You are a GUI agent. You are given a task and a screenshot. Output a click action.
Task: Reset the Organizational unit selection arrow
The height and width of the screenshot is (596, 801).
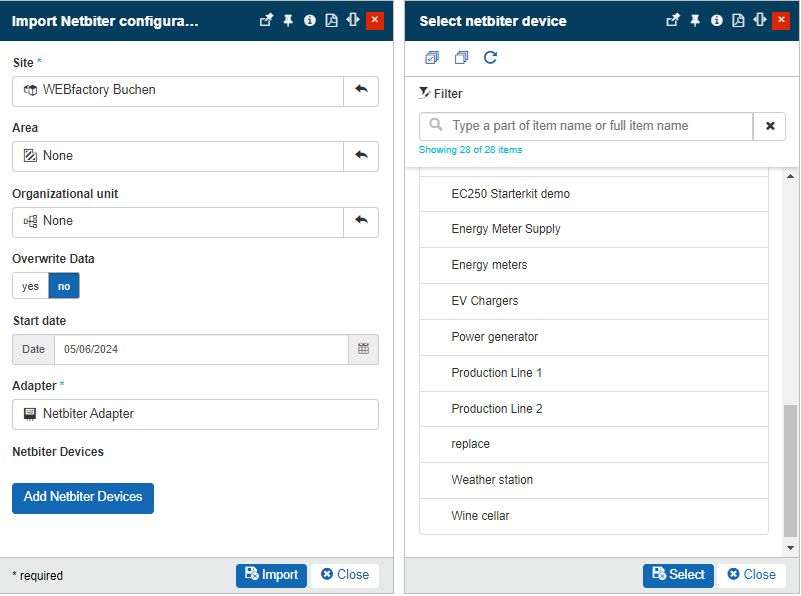(361, 221)
